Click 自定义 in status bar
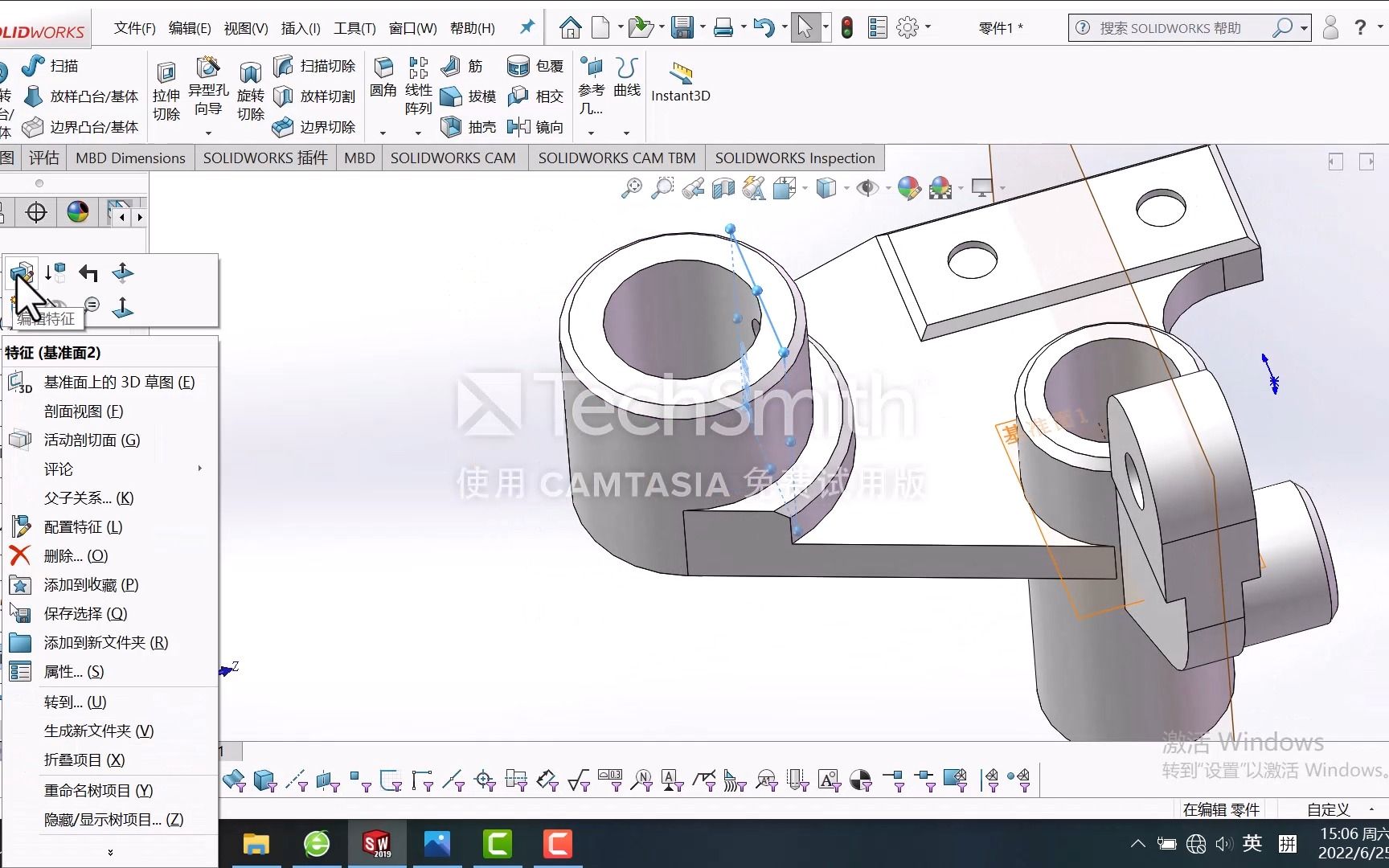The height and width of the screenshot is (868, 1389). [1328, 809]
